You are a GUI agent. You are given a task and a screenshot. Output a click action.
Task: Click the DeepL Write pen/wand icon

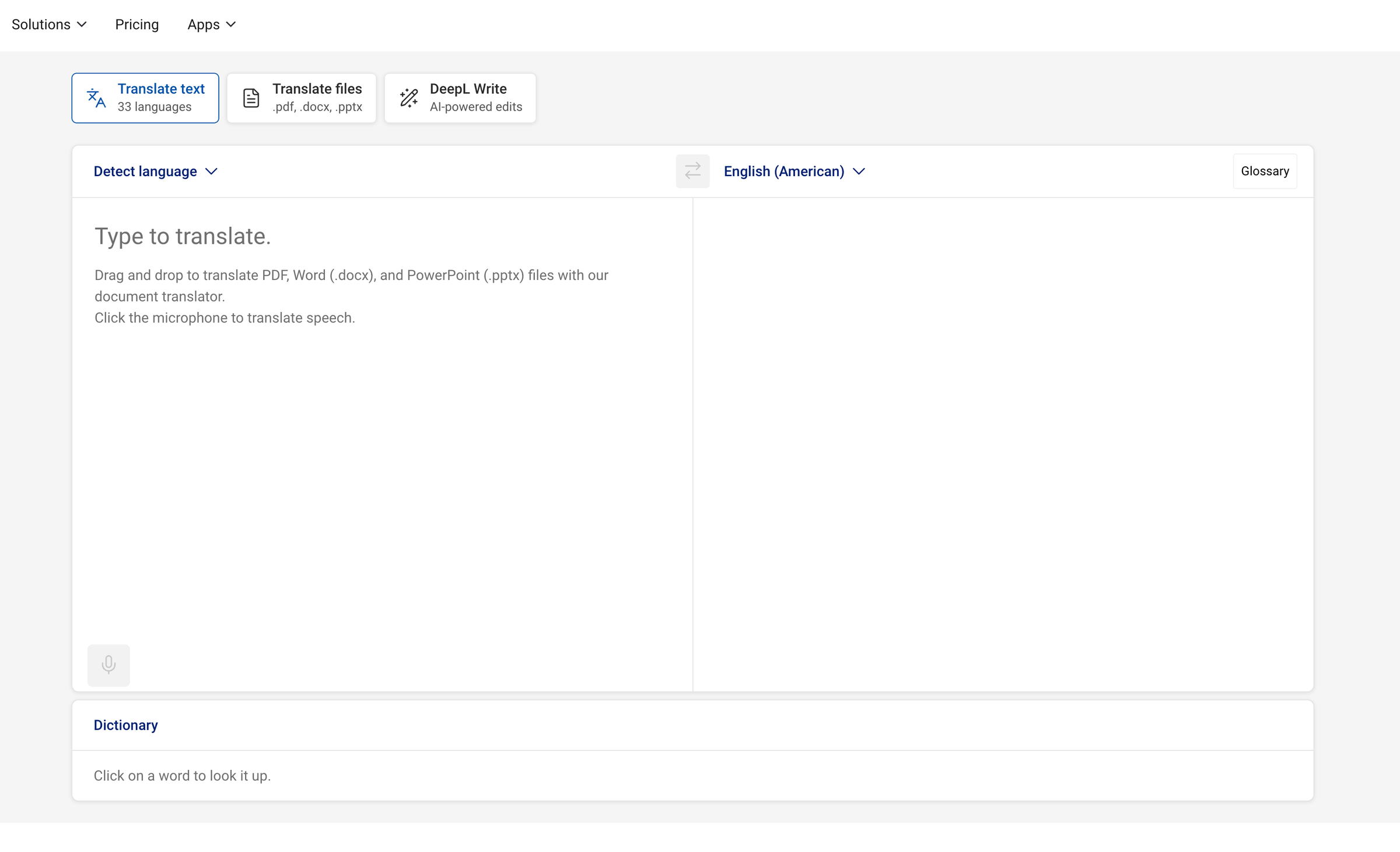(x=409, y=97)
